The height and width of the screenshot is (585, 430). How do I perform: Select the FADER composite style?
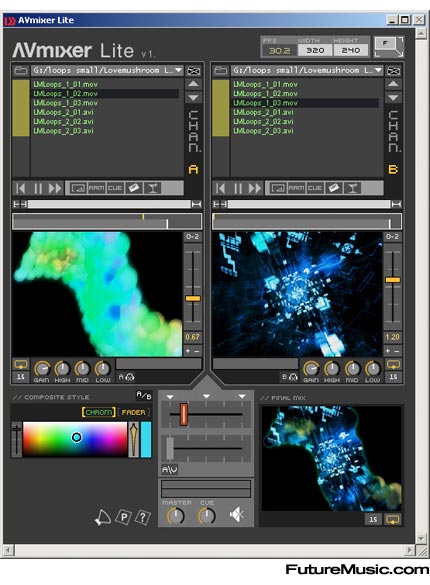134,412
